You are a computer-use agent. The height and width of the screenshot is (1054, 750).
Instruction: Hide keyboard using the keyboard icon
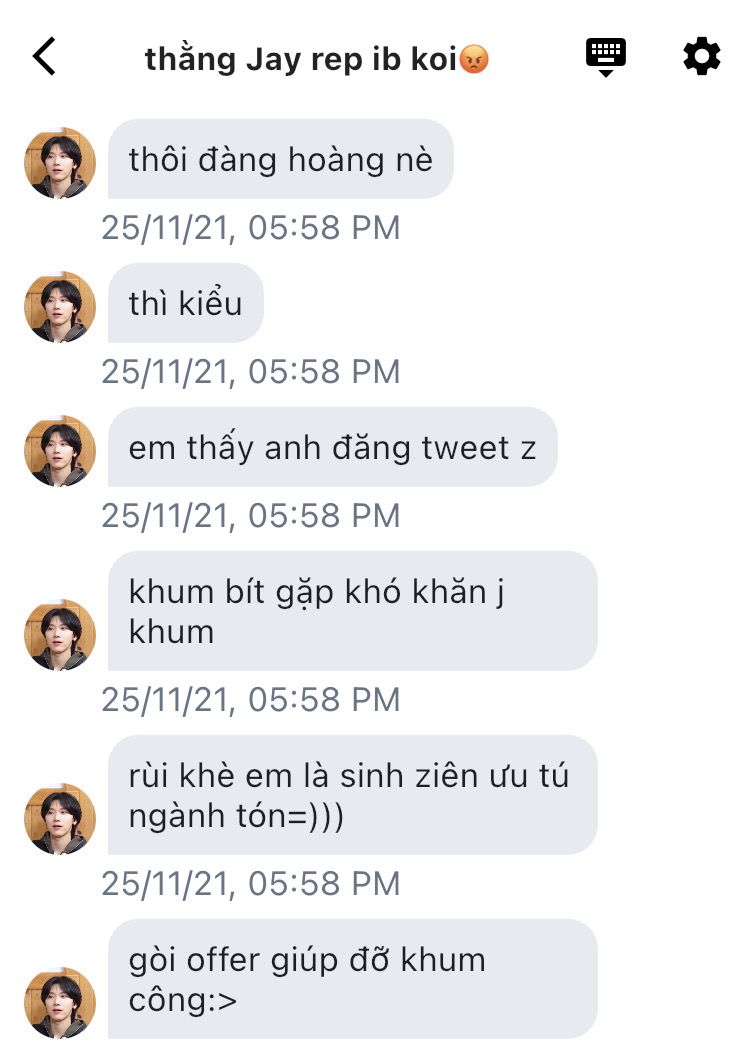[x=605, y=57]
